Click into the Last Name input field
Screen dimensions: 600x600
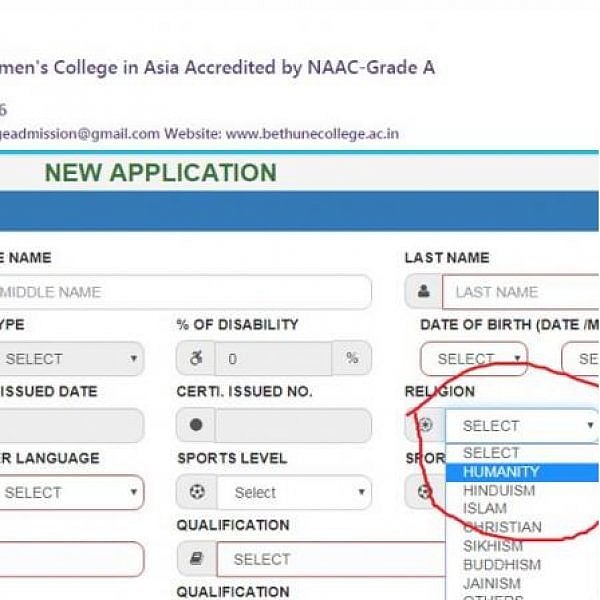click(520, 292)
